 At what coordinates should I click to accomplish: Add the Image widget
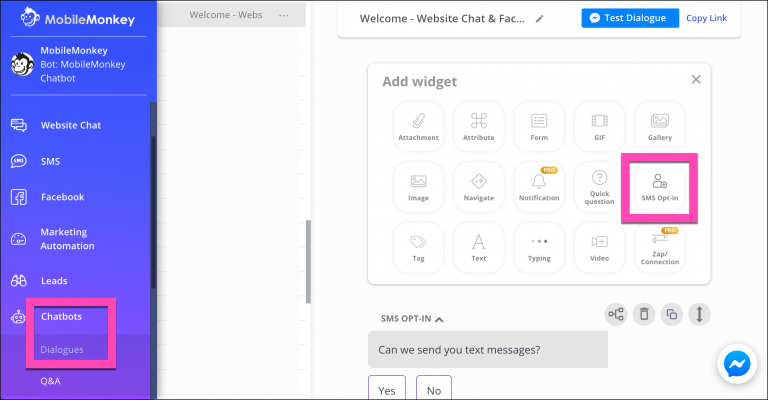(x=418, y=187)
